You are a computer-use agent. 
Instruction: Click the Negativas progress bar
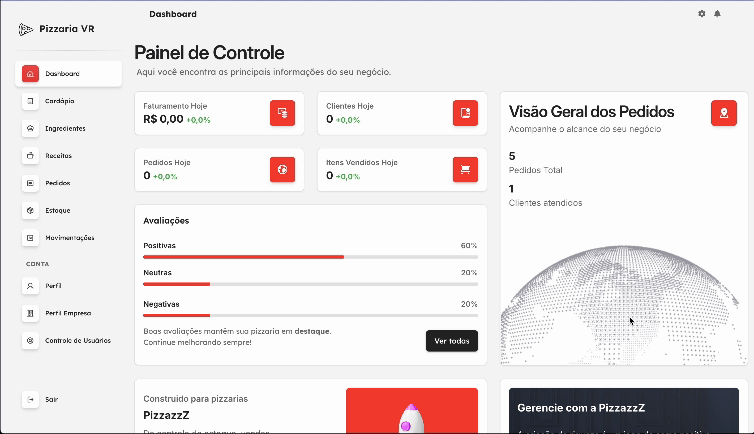(x=310, y=316)
